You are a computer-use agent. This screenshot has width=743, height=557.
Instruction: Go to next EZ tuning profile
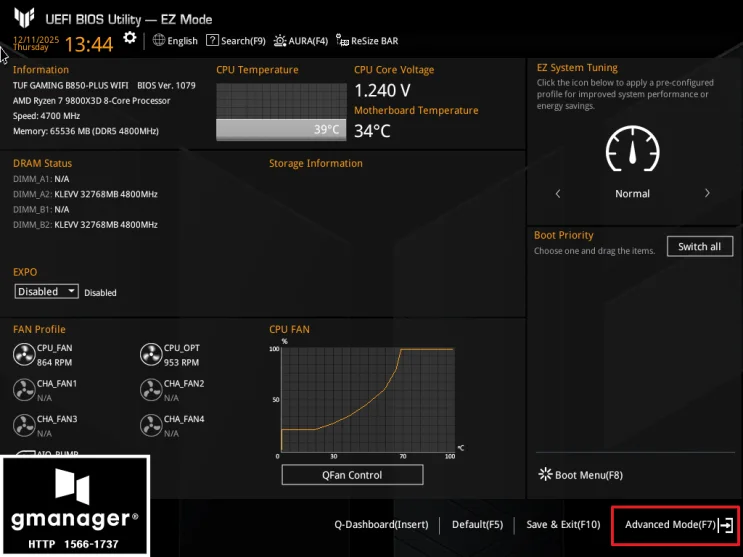pyautogui.click(x=707, y=193)
